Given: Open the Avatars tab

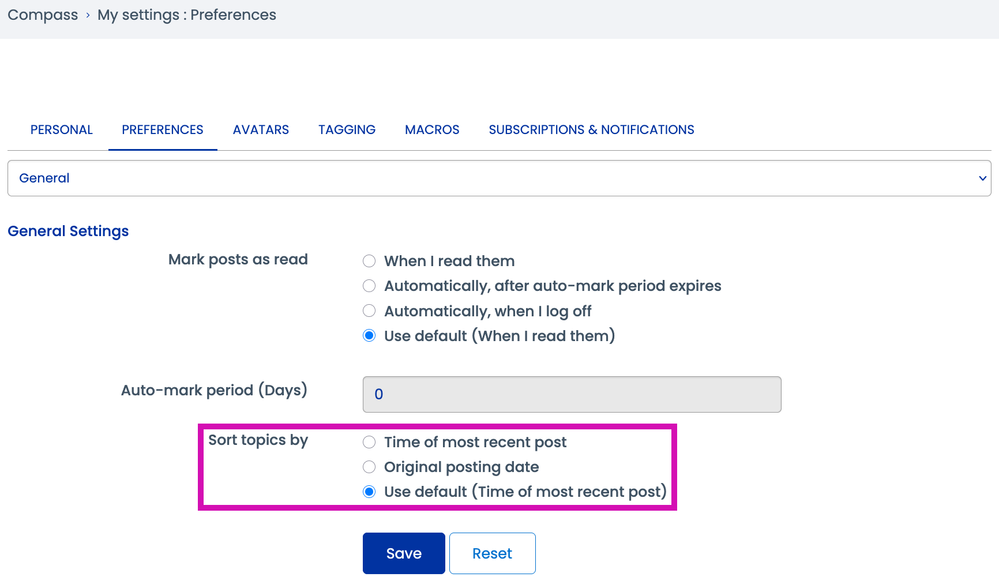Looking at the screenshot, I should pyautogui.click(x=261, y=130).
